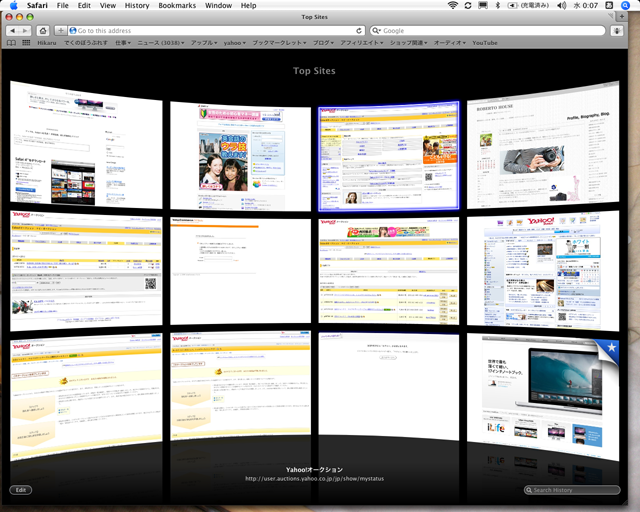Open the Bookmarks menu
This screenshot has width=640, height=512.
[177, 5]
